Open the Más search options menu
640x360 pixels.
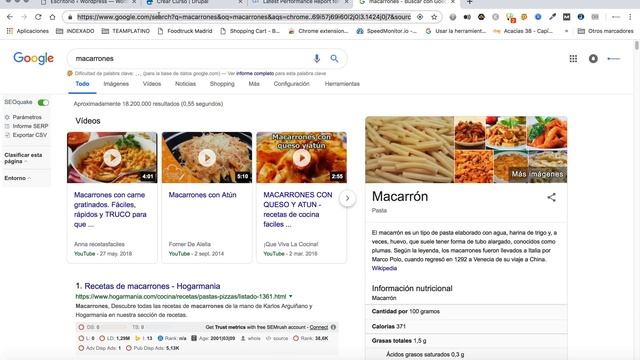[254, 84]
